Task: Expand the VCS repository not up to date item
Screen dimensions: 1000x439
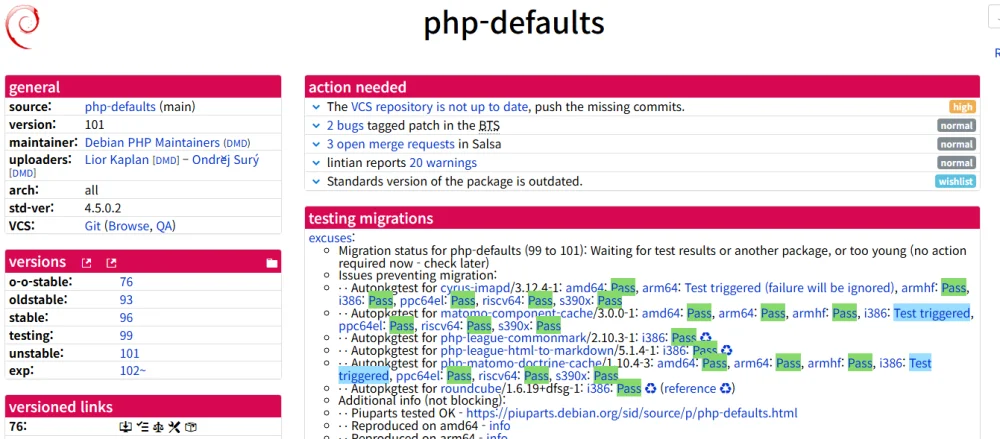Action: pos(316,107)
